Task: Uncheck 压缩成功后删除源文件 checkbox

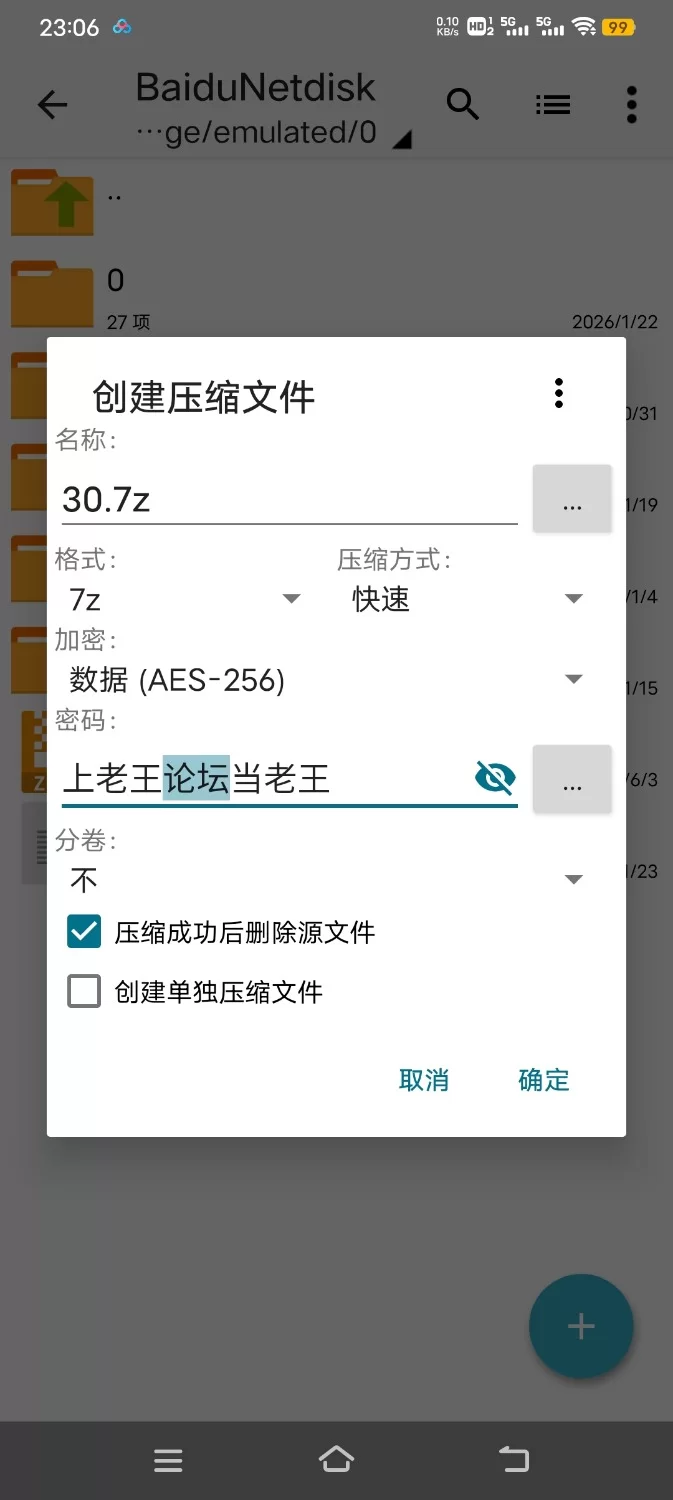Action: (84, 932)
